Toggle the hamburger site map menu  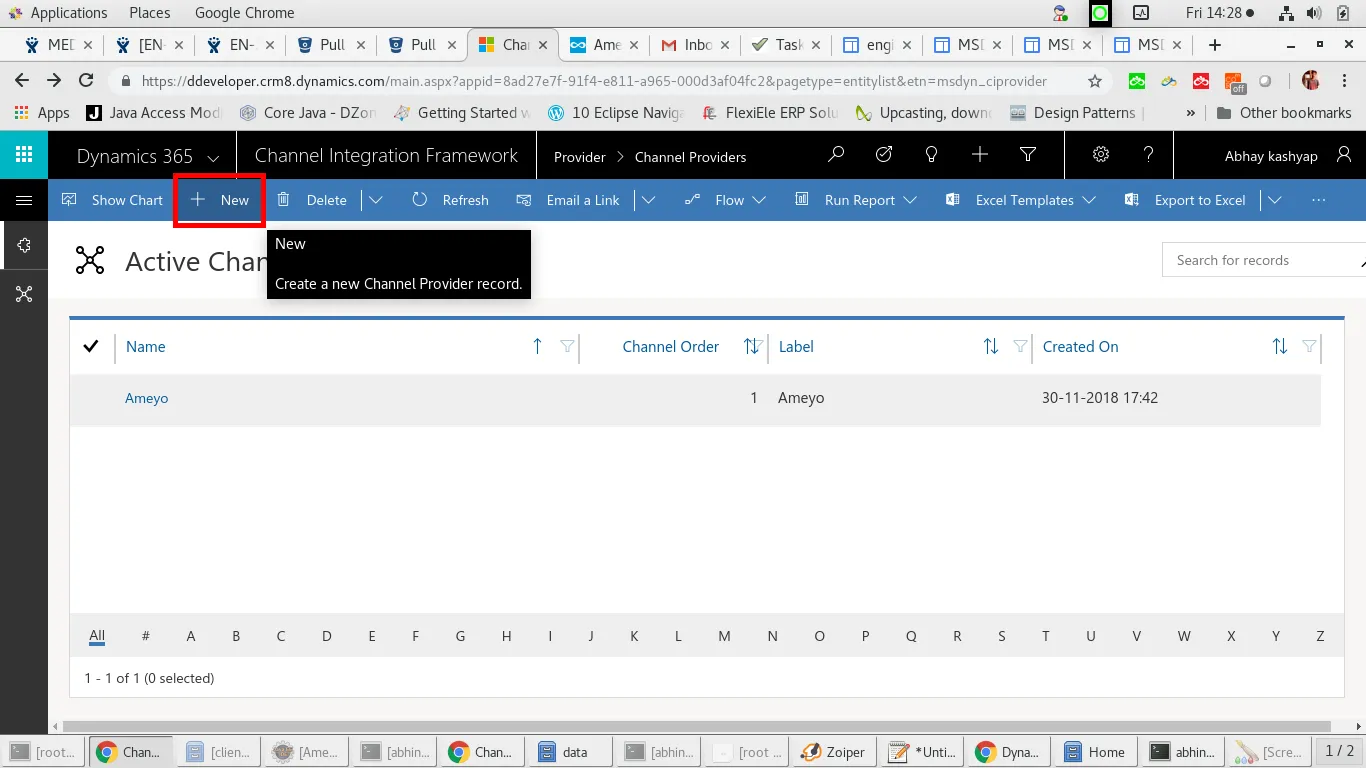(x=24, y=200)
